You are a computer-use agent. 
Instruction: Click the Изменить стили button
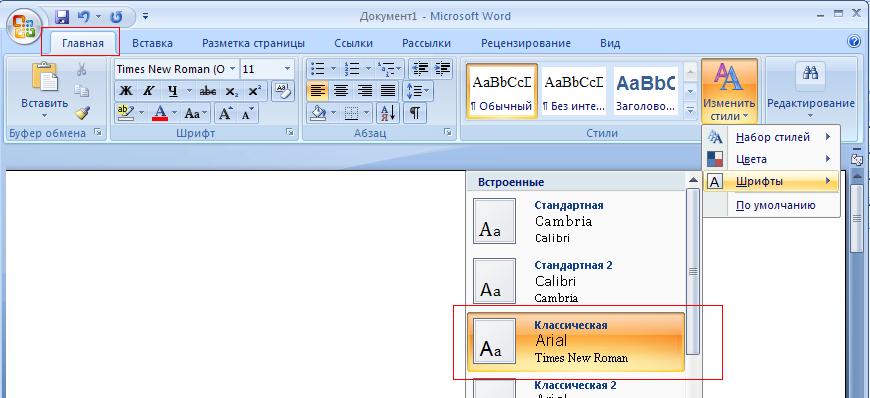point(729,91)
